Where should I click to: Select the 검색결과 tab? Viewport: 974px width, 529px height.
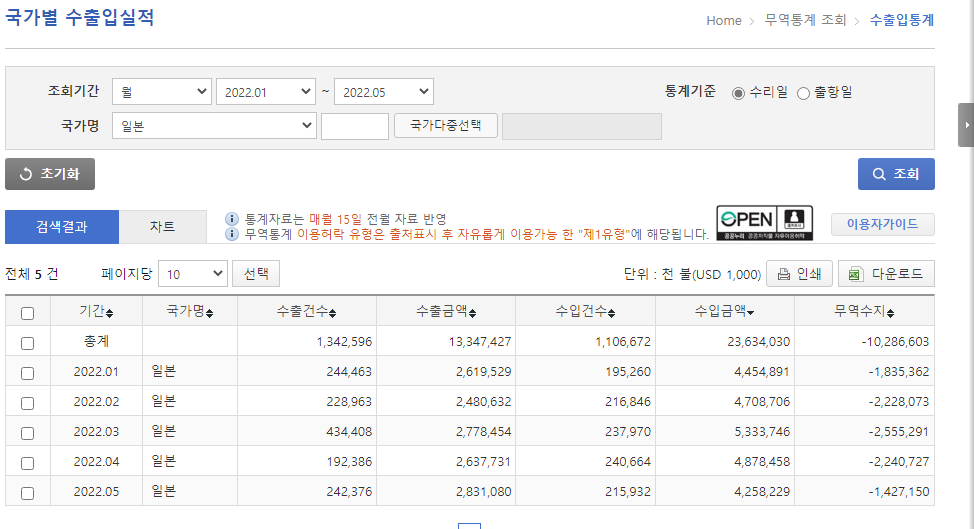pyautogui.click(x=62, y=227)
